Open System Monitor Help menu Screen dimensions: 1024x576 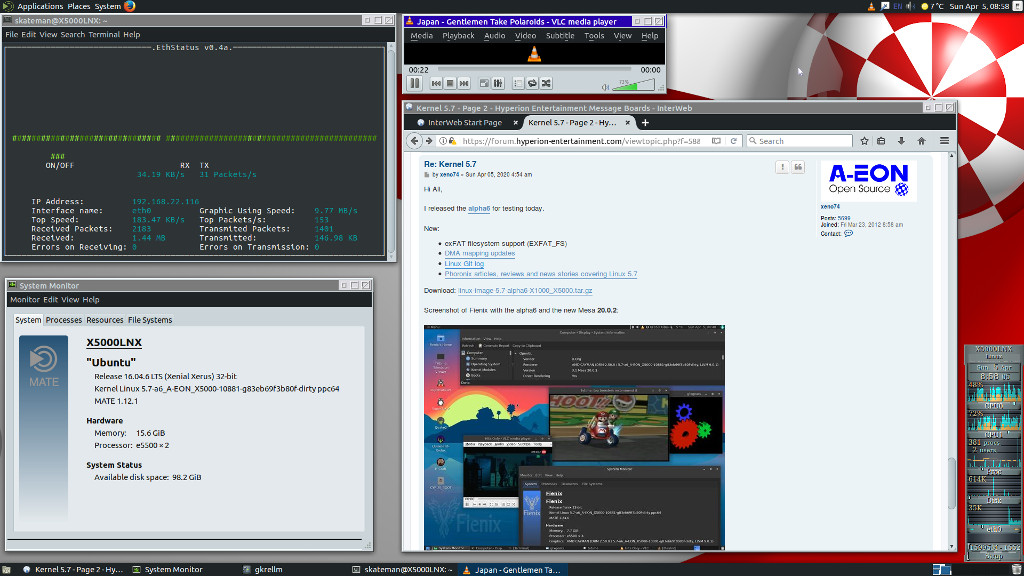coord(91,300)
